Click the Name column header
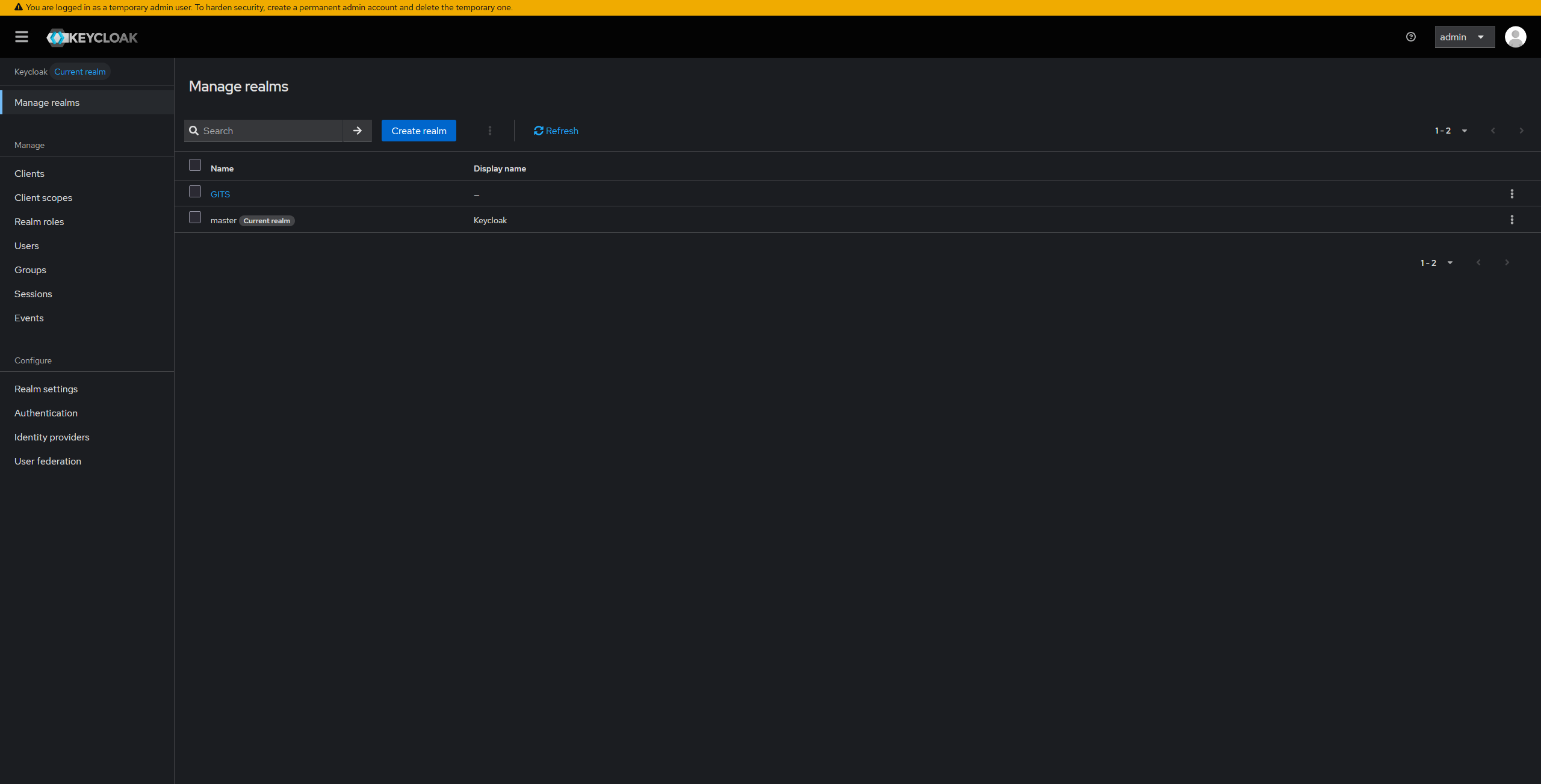1541x784 pixels. click(222, 168)
